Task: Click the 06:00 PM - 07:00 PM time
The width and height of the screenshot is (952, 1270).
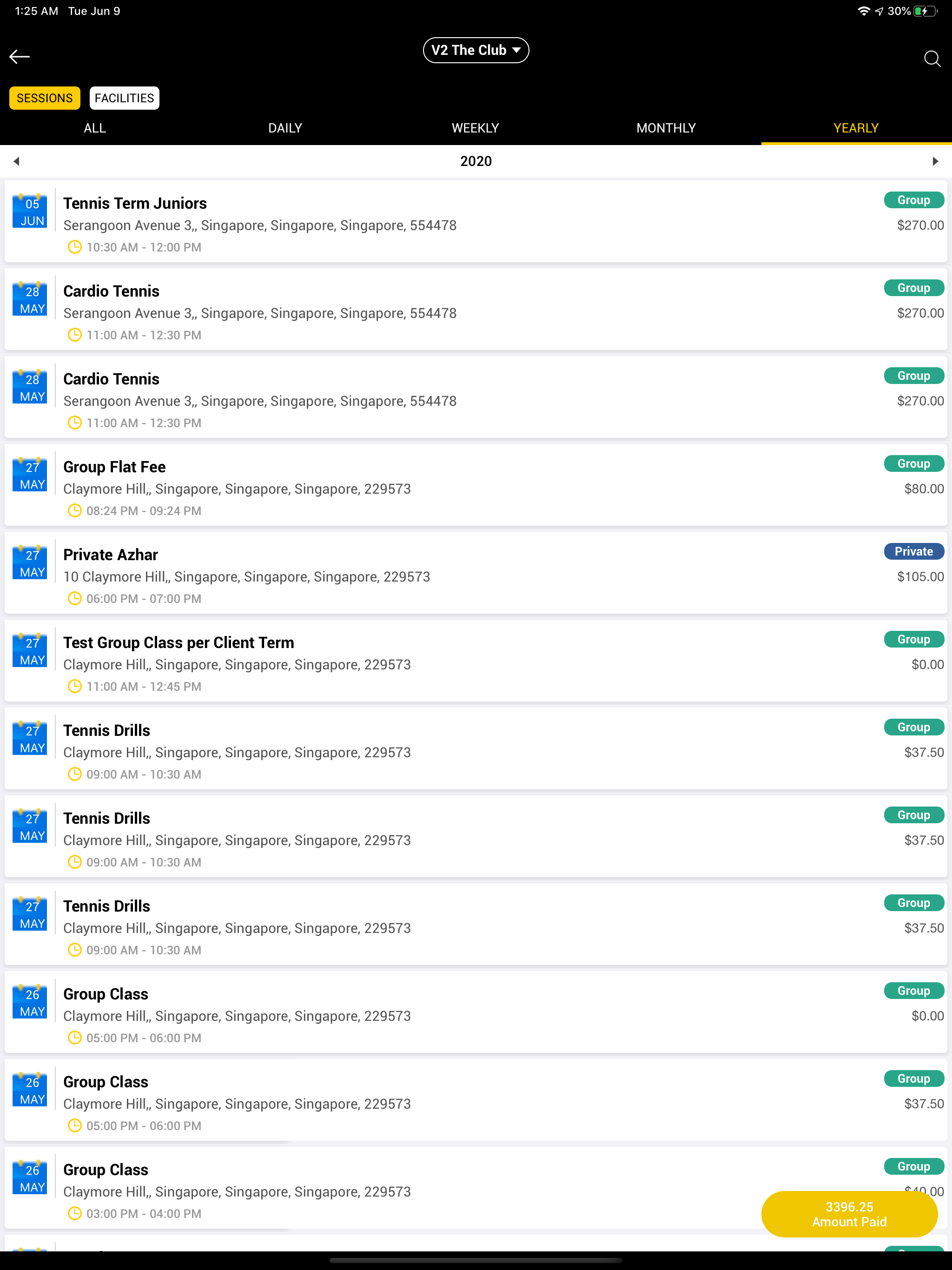Action: pos(144,598)
